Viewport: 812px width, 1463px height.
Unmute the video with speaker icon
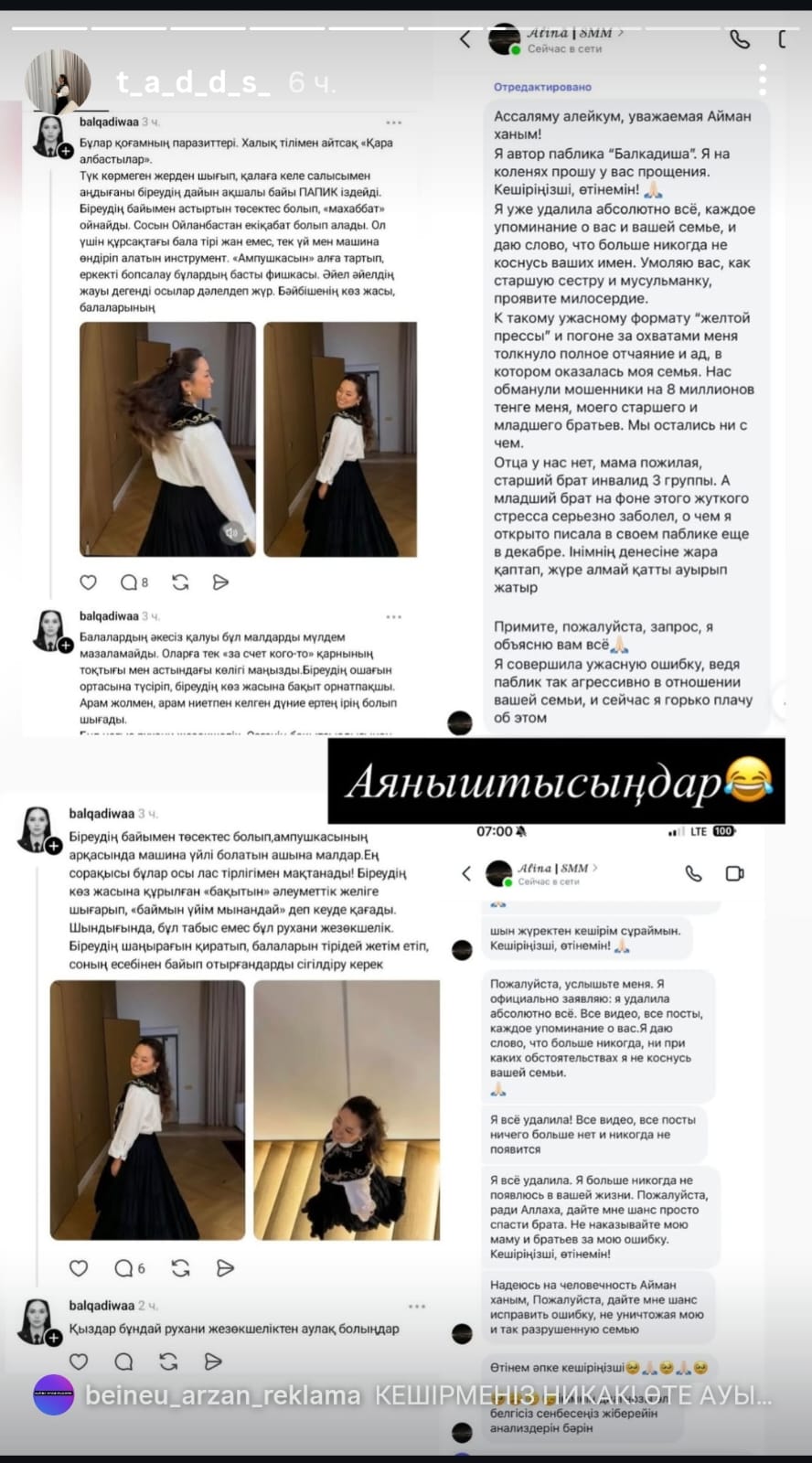pos(231,532)
